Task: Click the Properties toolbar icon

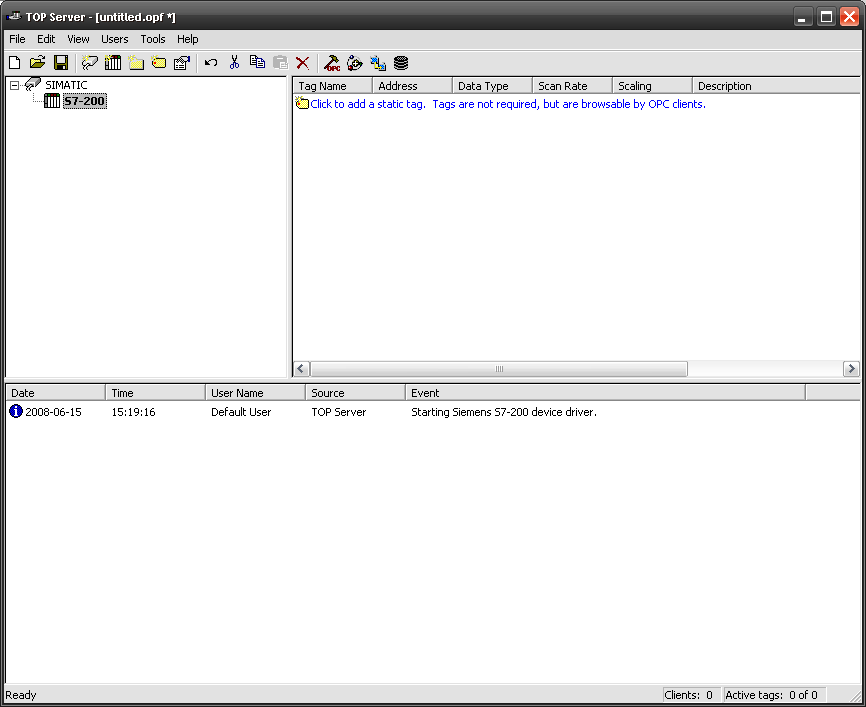Action: [182, 63]
